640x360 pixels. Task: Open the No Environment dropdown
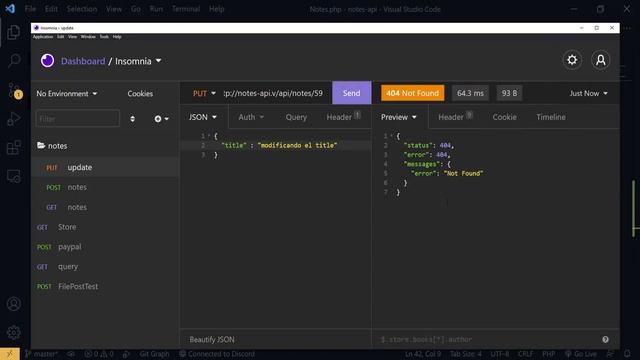(67, 94)
